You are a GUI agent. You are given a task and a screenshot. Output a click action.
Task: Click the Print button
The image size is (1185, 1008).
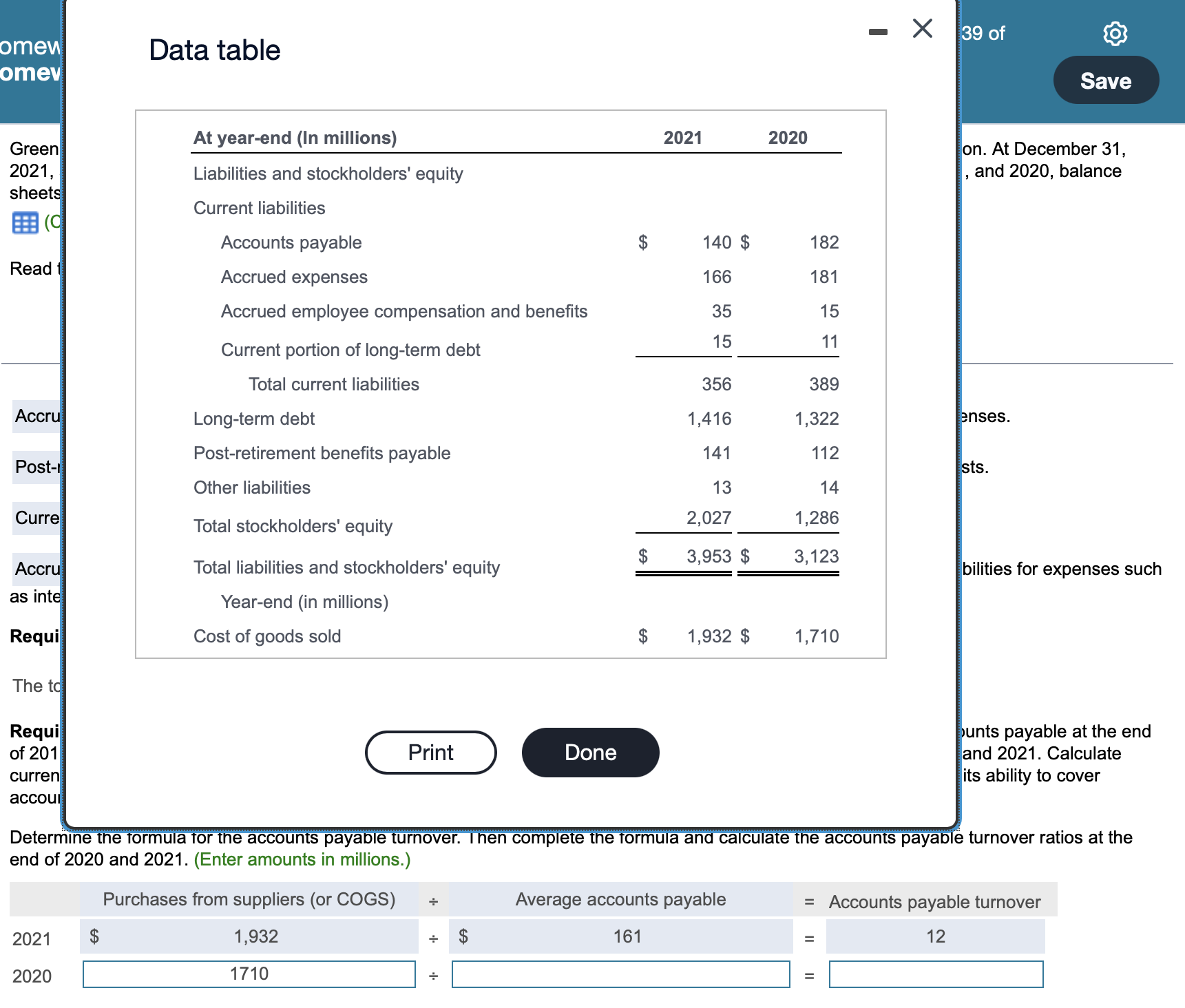point(430,752)
